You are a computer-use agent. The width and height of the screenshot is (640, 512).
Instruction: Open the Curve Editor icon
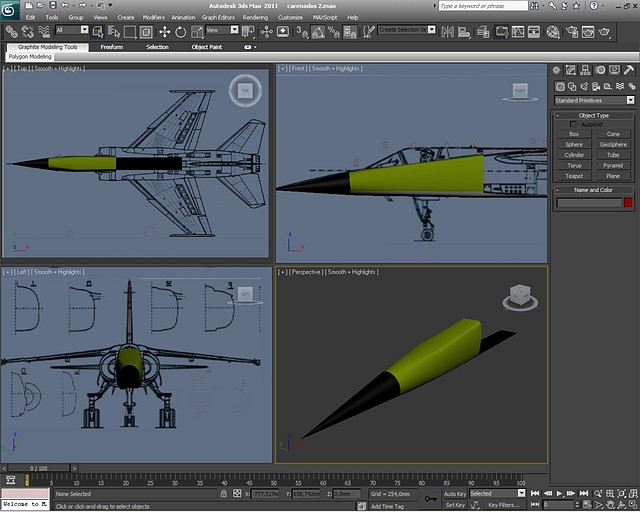pos(518,31)
